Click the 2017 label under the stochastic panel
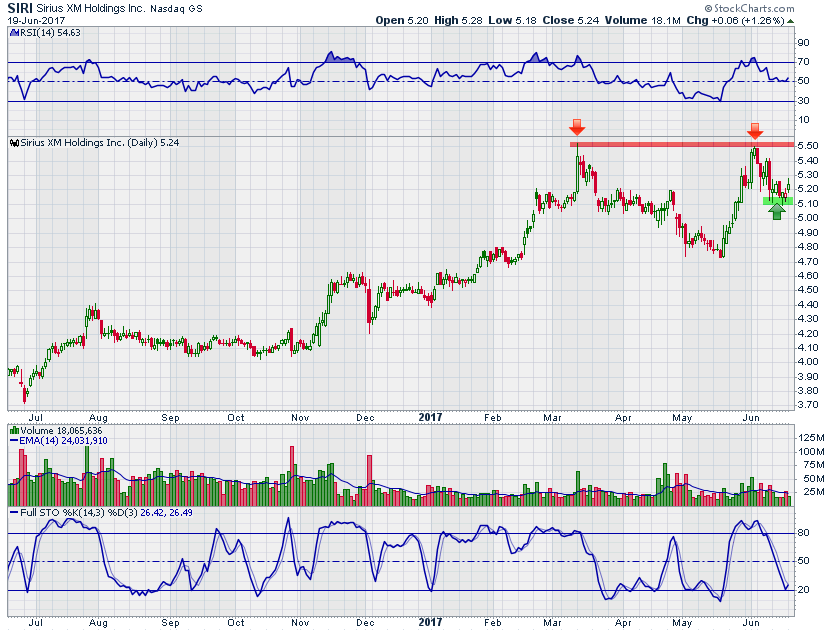This screenshot has height=636, width=831. [x=430, y=623]
